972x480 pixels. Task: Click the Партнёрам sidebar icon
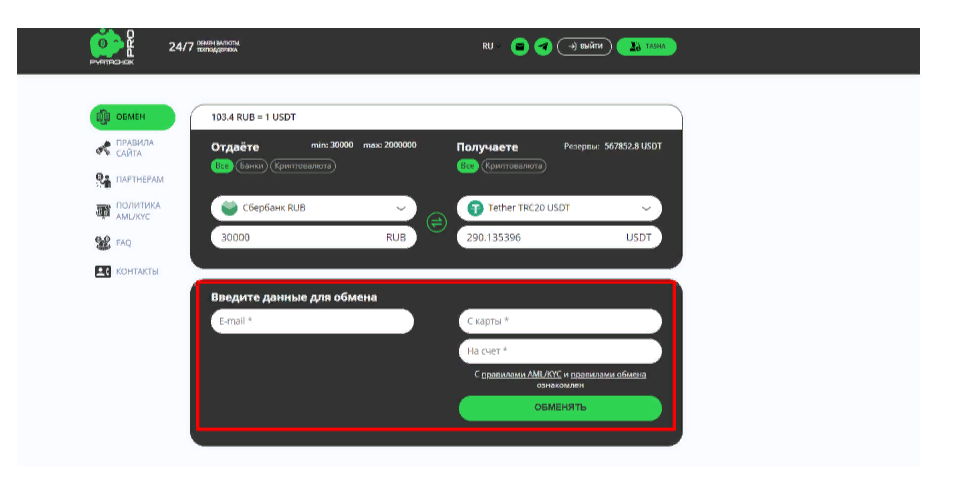[103, 180]
